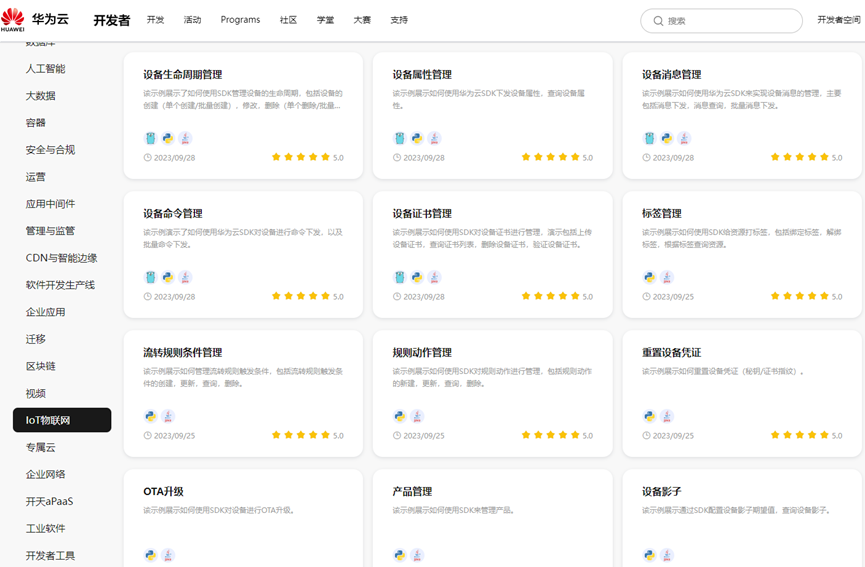
Task: Click the Python icon on 设备命令管理 card
Action: coord(168,277)
